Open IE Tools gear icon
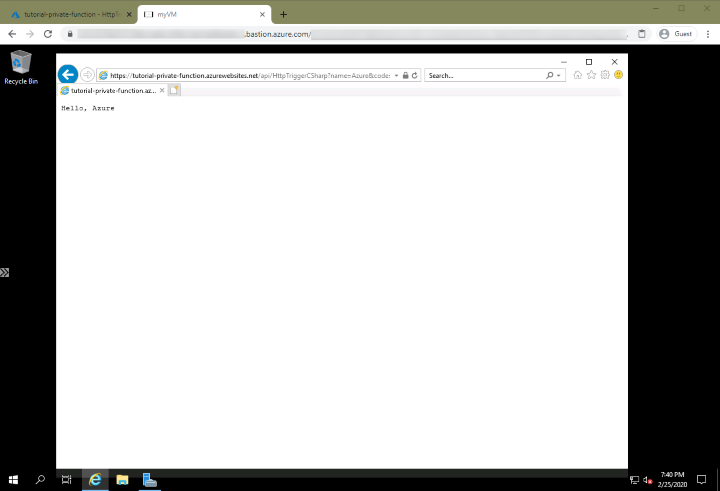 click(605, 75)
